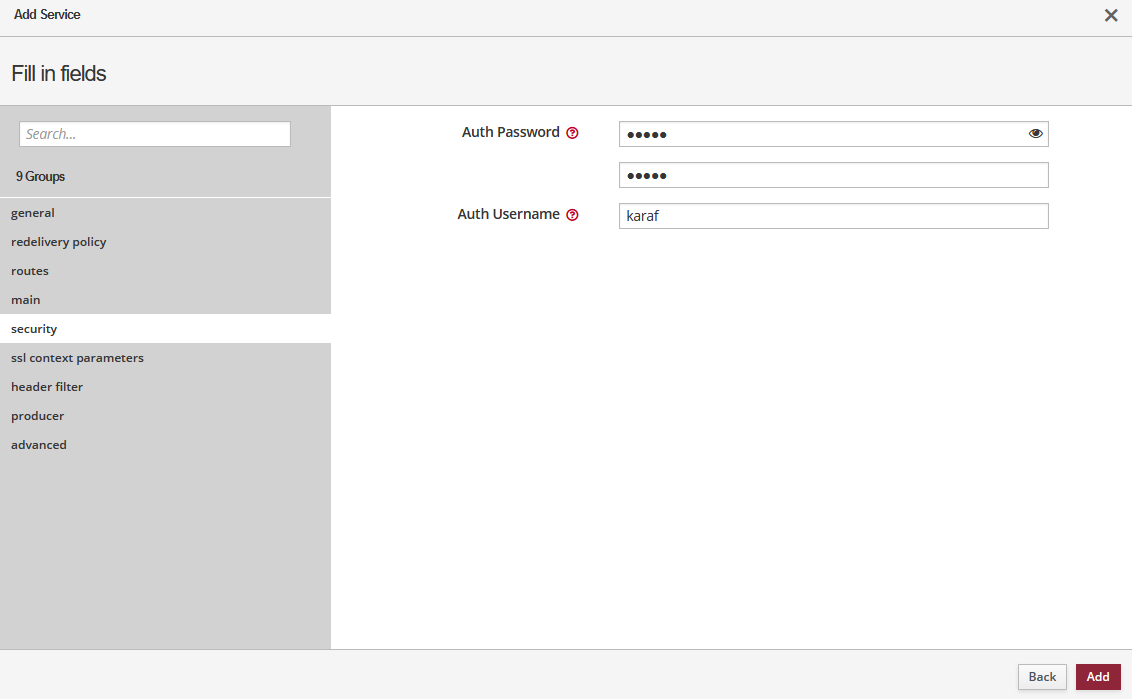Click into the Auth Password field
1132x699 pixels.
coord(820,134)
